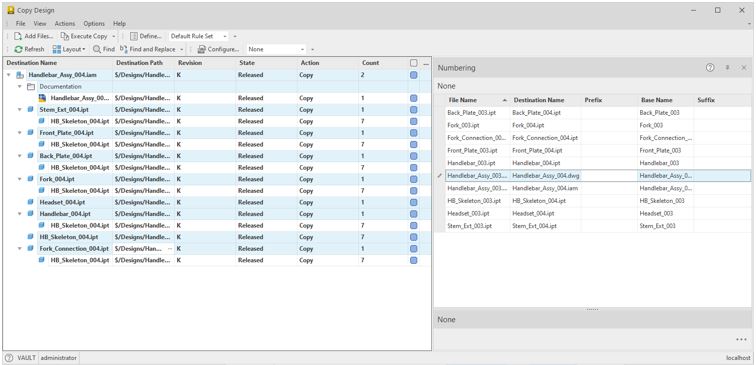Open the Actions menu

pyautogui.click(x=65, y=24)
